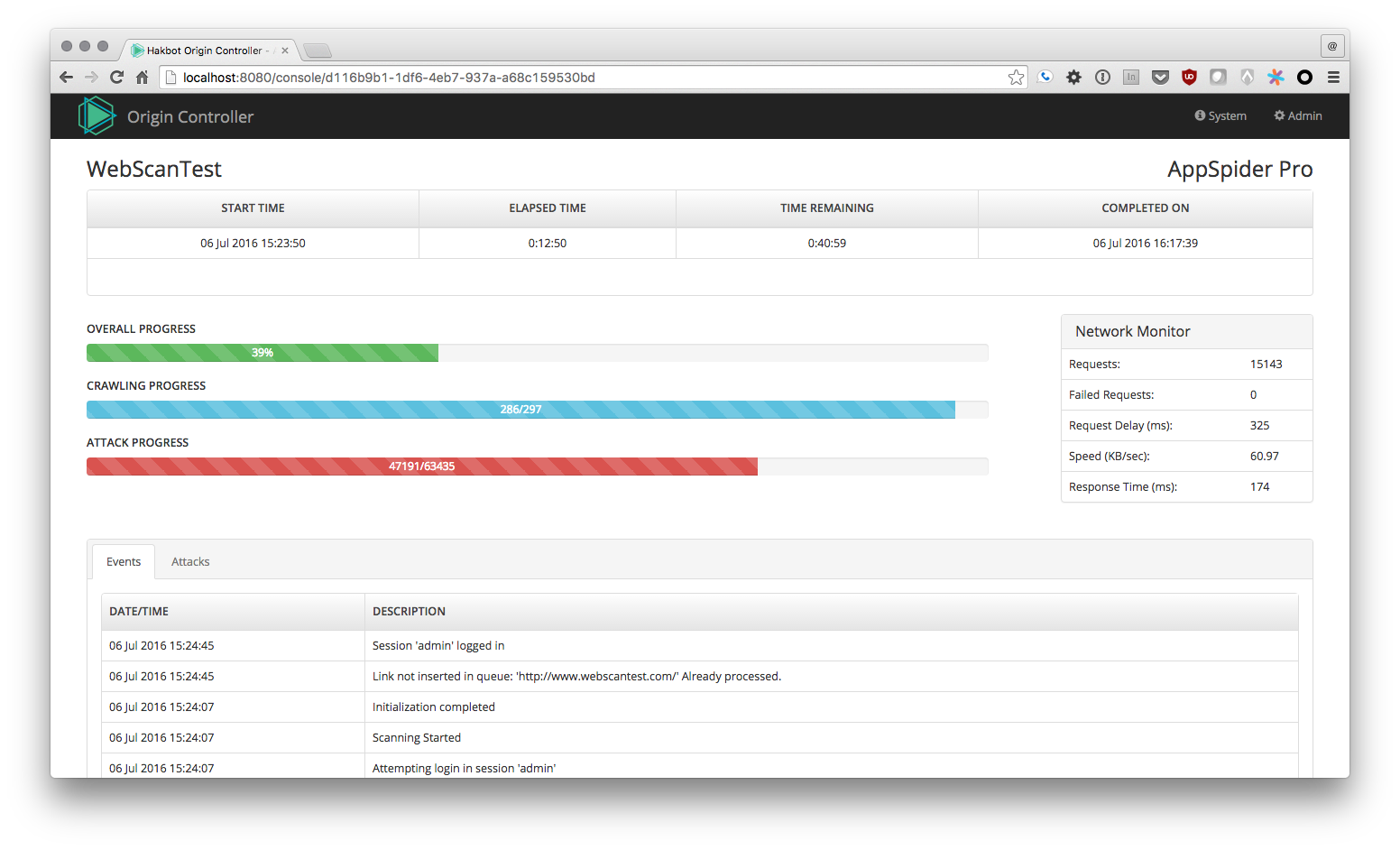1400x850 pixels.
Task: Open the Chrome hamburger menu
Action: pyautogui.click(x=1333, y=78)
